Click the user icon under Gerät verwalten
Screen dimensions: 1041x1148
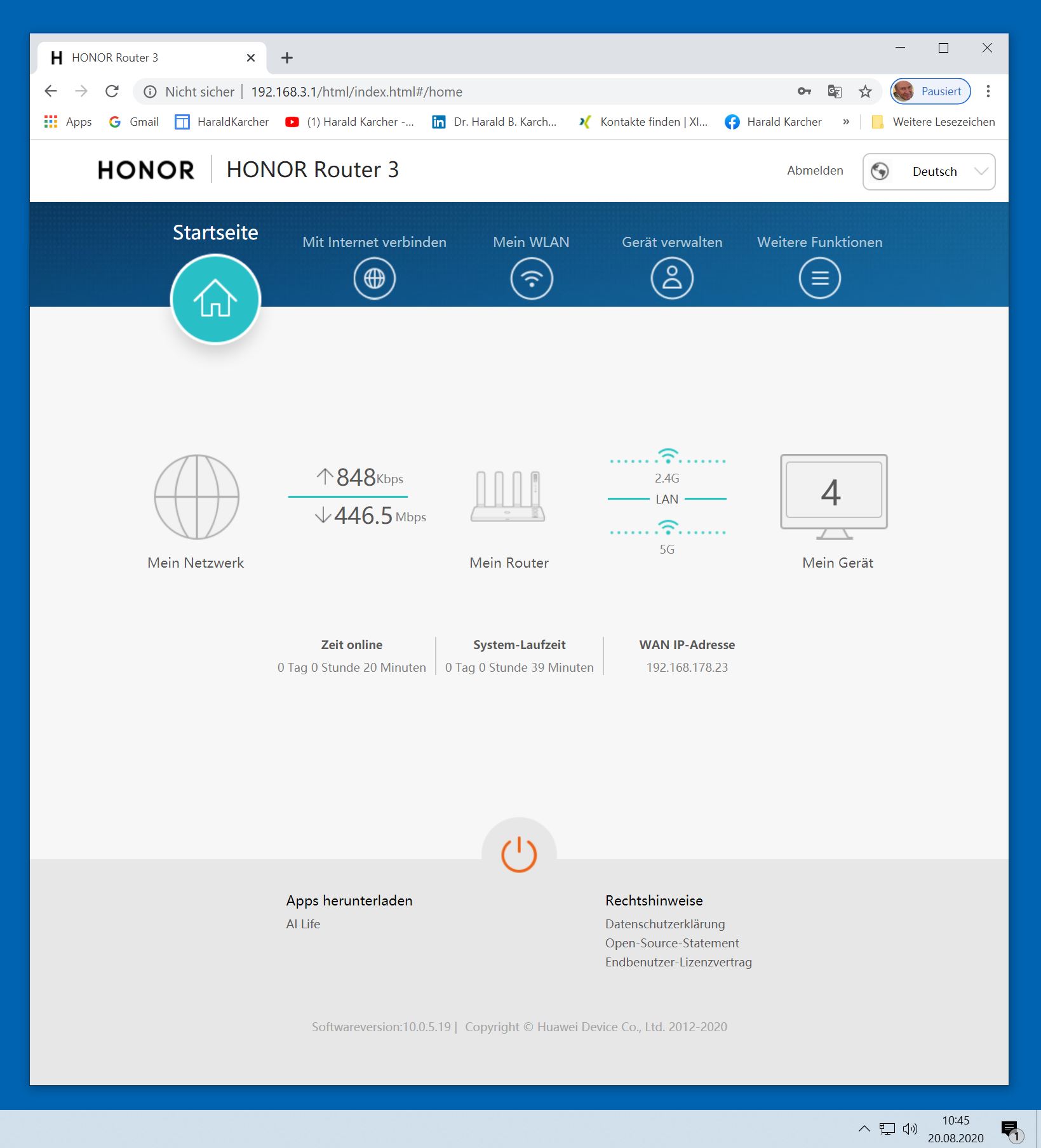(672, 278)
